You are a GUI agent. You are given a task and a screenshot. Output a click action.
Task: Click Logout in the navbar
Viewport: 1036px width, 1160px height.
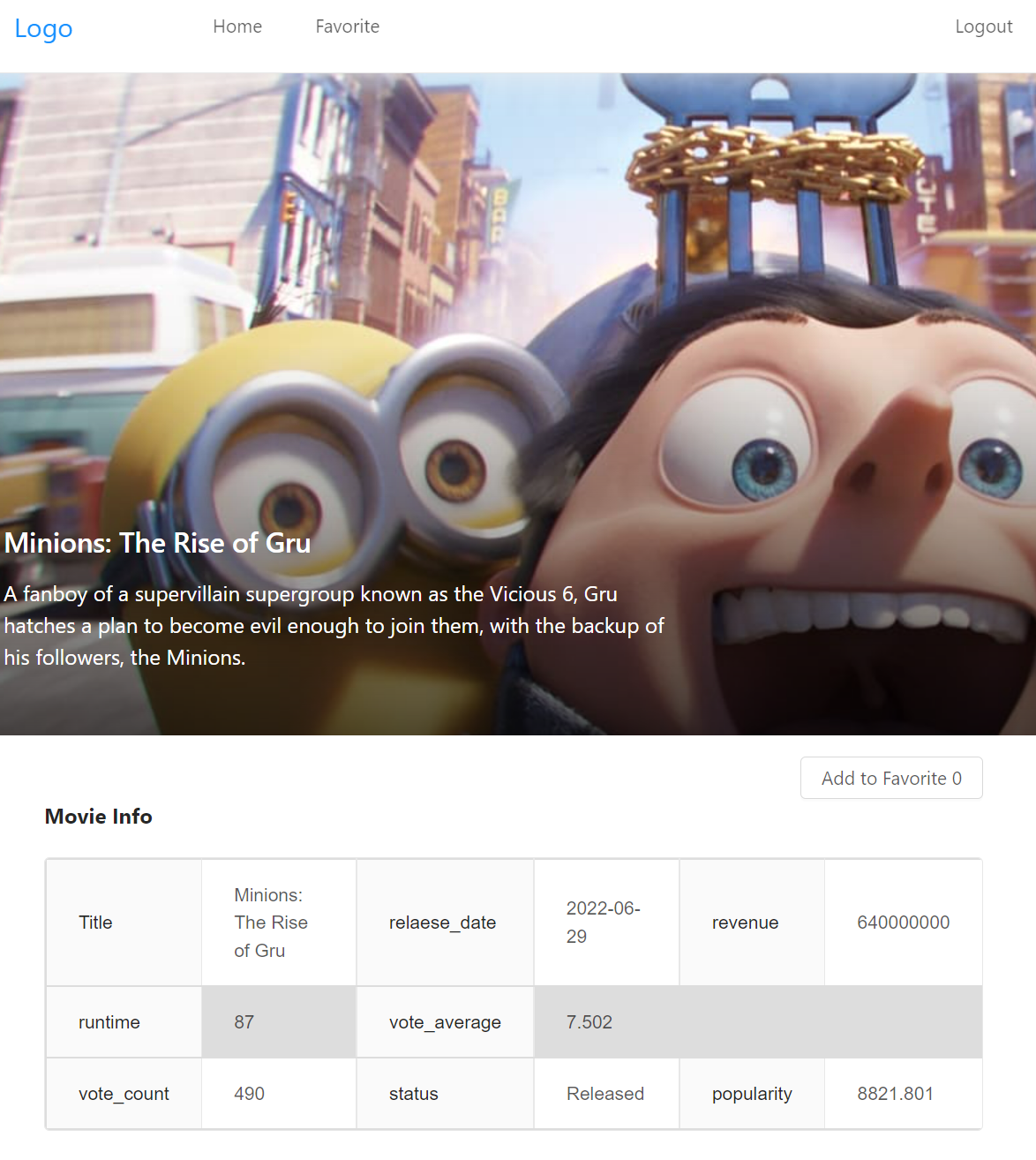pos(984,26)
